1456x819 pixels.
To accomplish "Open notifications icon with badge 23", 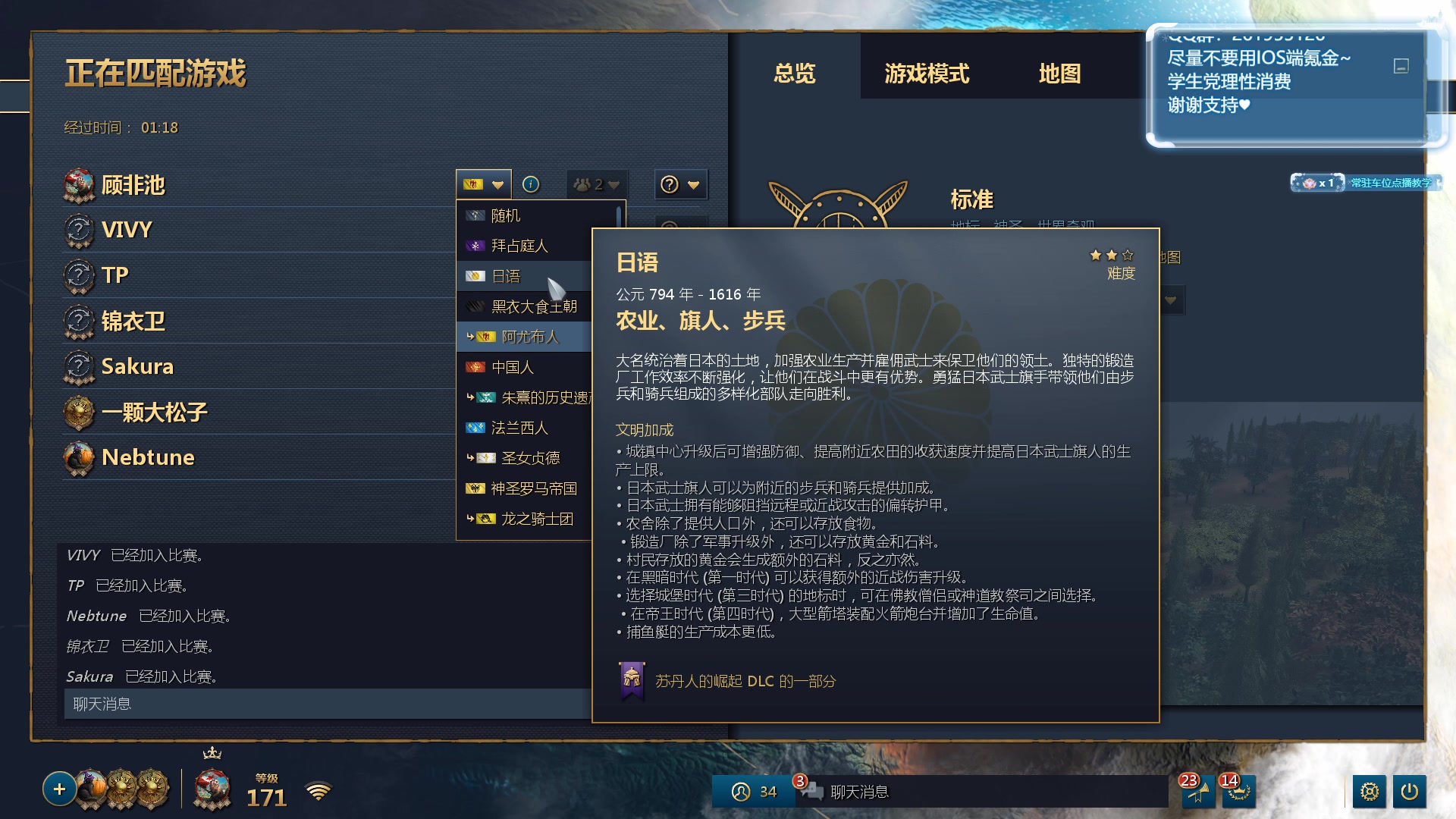I will pos(1197,792).
